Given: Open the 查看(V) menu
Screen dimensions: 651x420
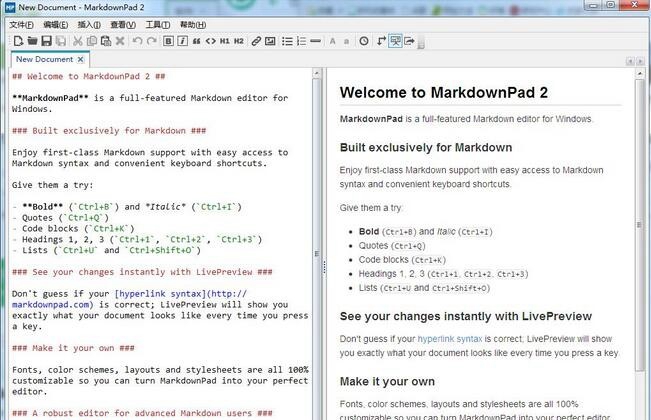Looking at the screenshot, I should [123, 25].
